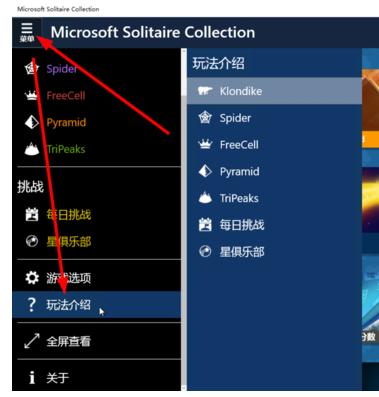Click the Pyramid icon in 玩法介绍 panel
Screen dimensions: 379x397
coord(205,171)
